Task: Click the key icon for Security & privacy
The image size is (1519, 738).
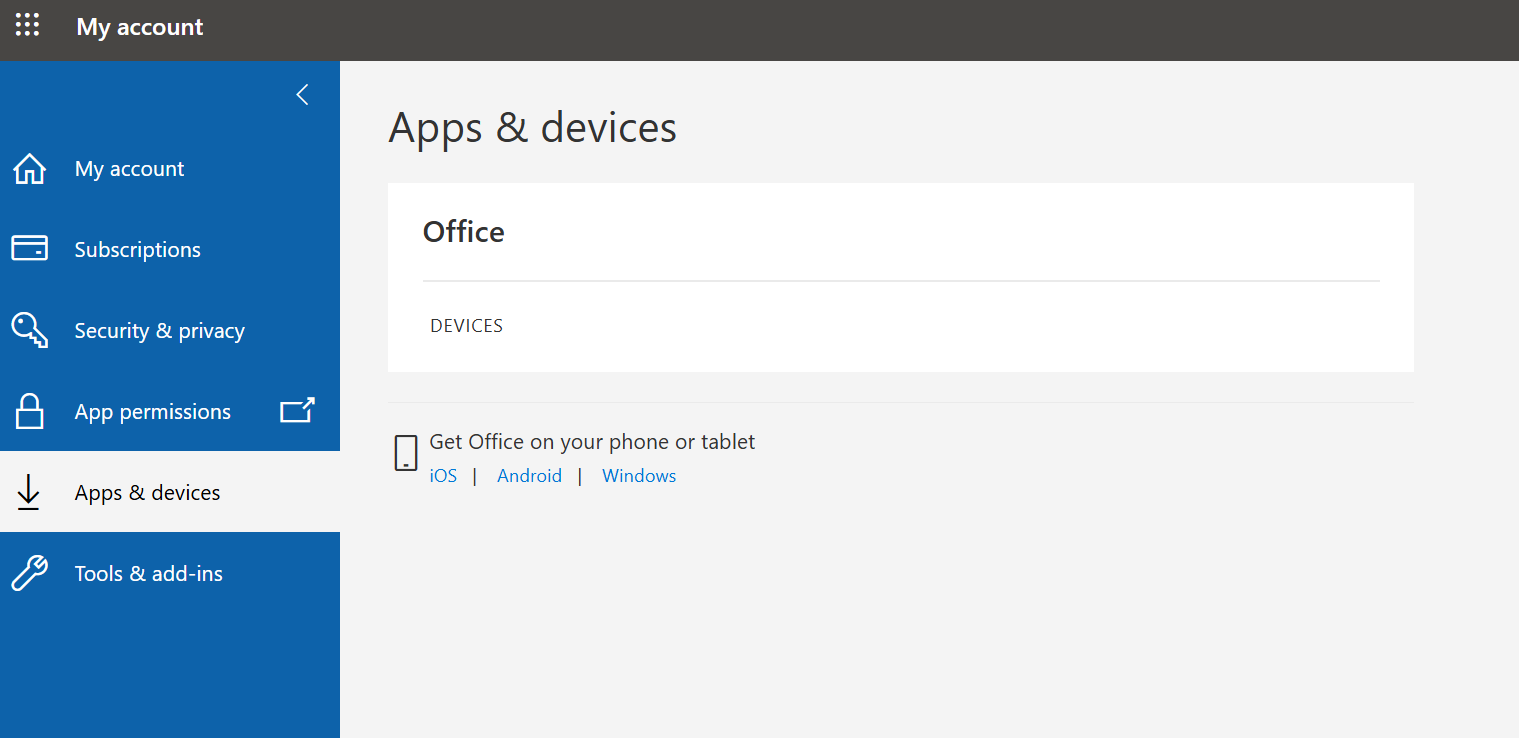Action: click(x=29, y=330)
